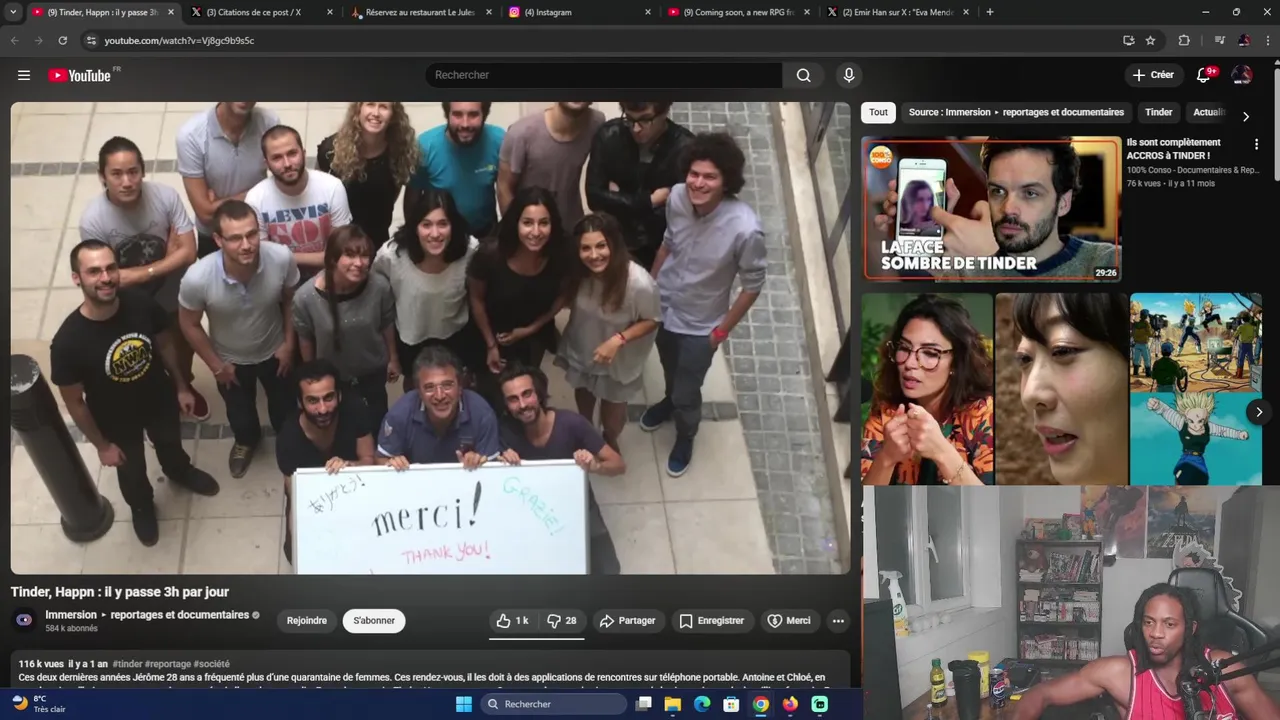The height and width of the screenshot is (720, 1280).
Task: Click the main video player frame
Action: tap(431, 338)
